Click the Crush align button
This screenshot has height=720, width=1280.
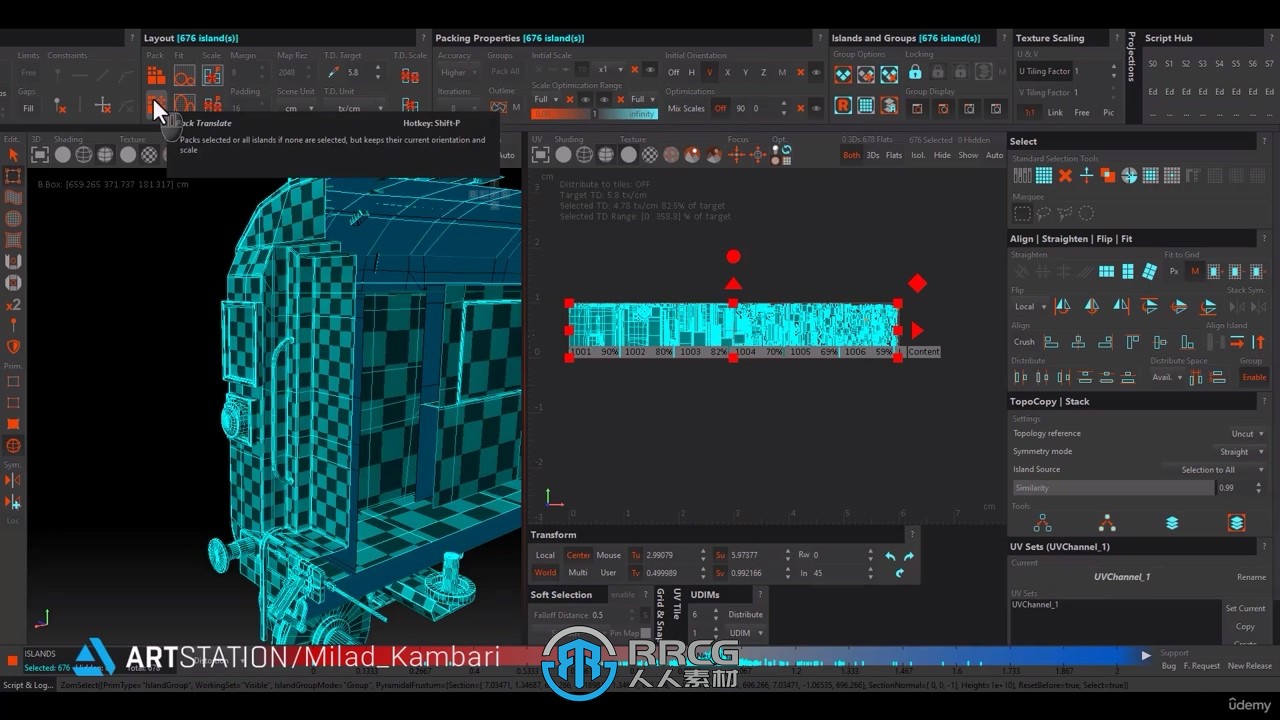click(1024, 342)
